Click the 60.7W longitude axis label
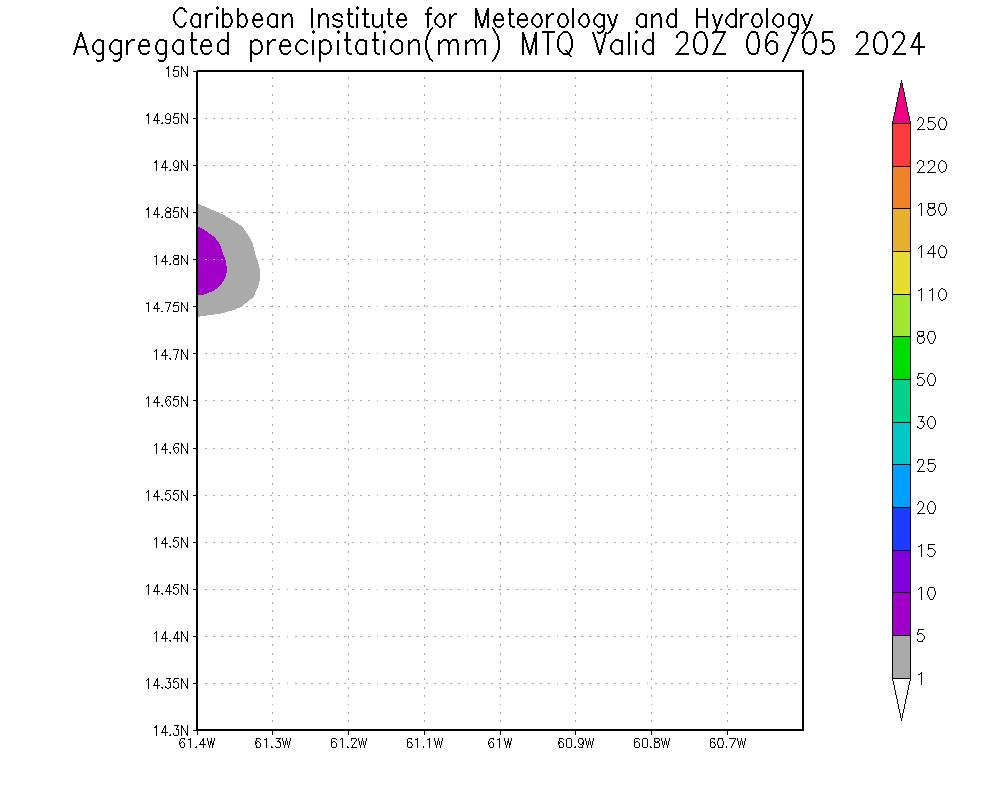The width and height of the screenshot is (1000, 800). coord(725,743)
